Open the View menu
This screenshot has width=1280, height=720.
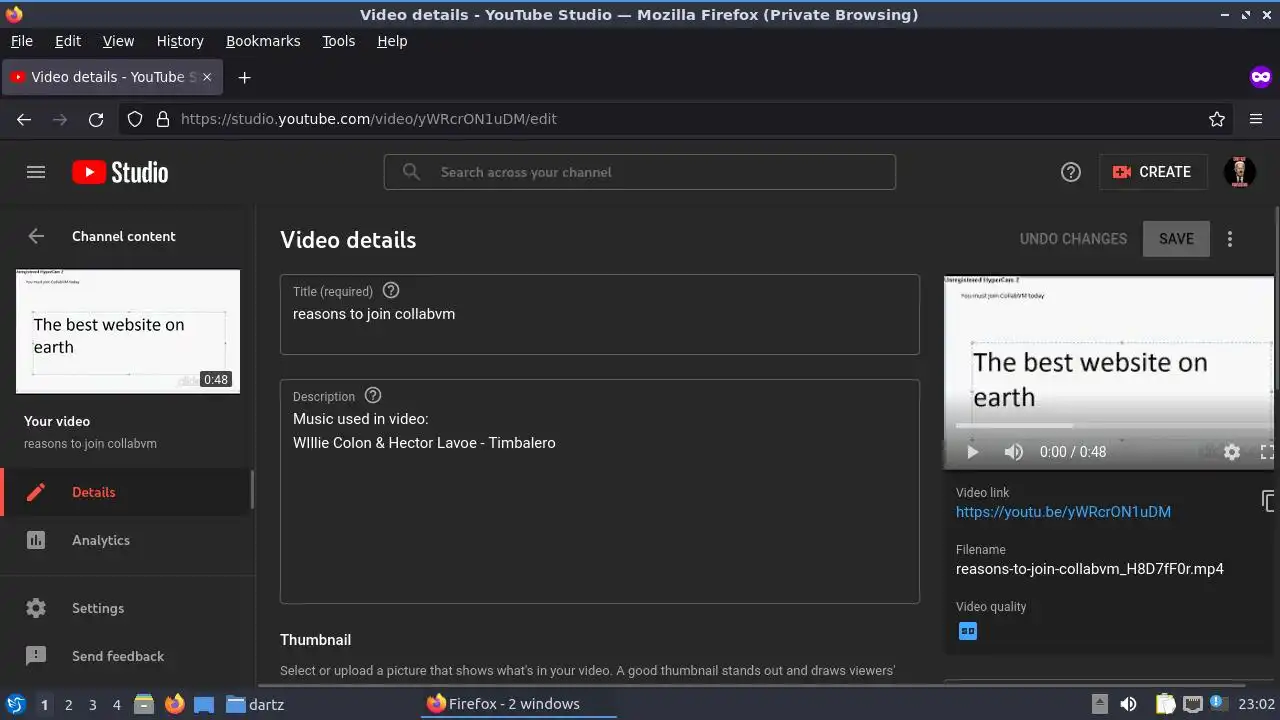coord(118,41)
